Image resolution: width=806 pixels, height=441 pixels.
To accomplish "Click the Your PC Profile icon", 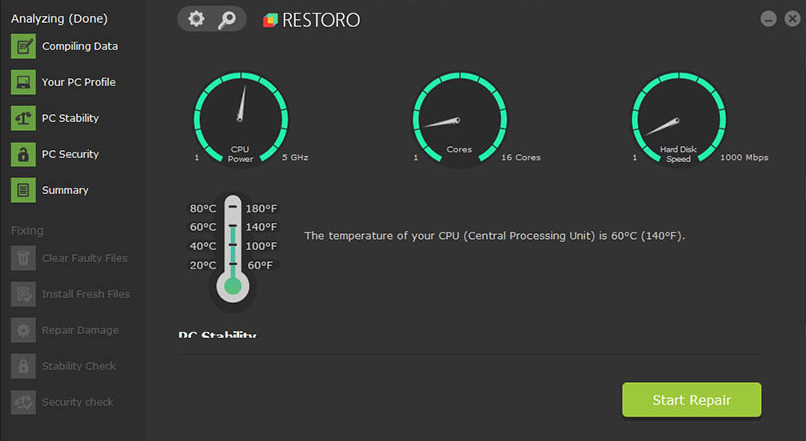I will pos(23,82).
